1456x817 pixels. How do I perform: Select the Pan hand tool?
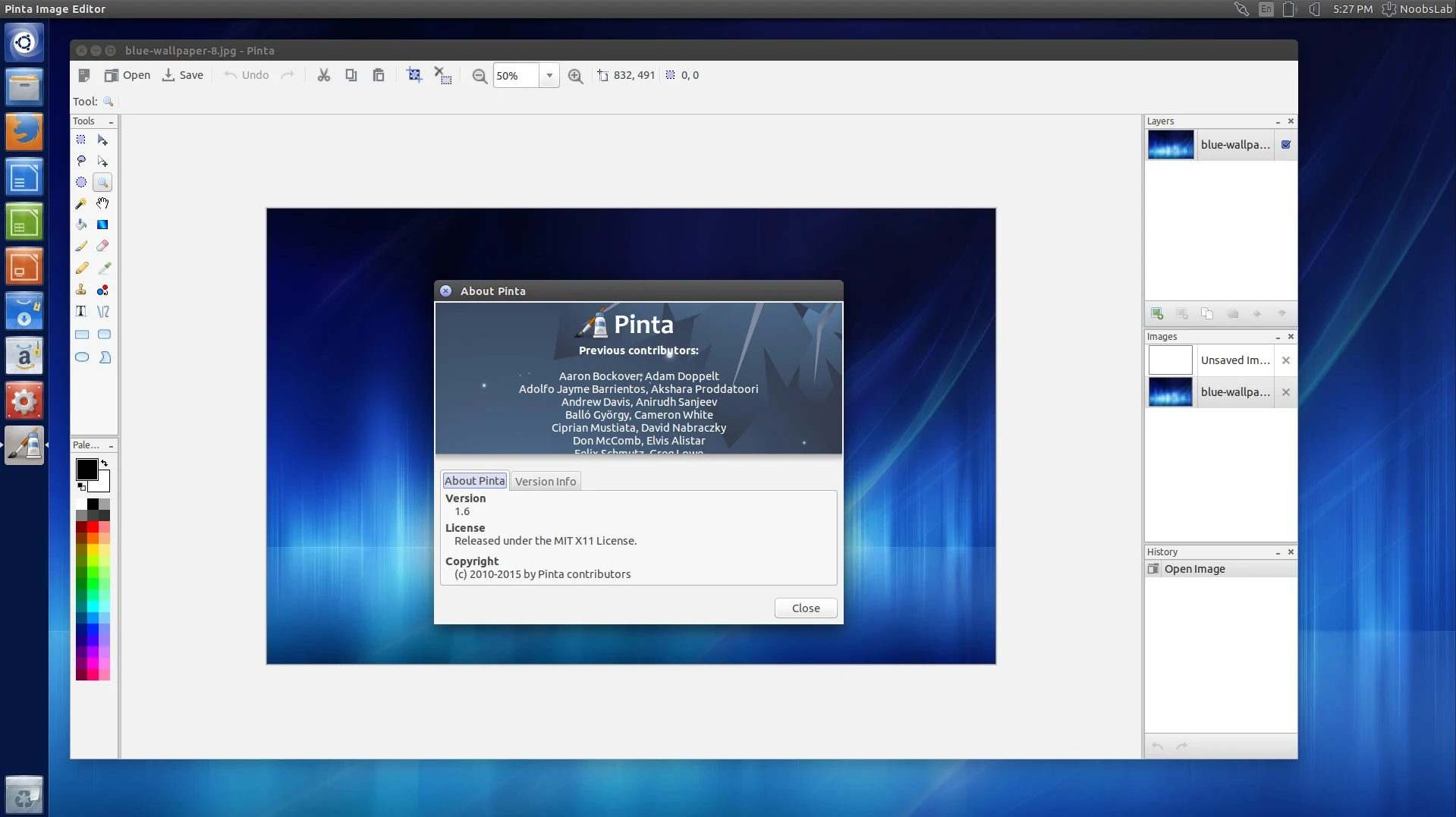(102, 203)
